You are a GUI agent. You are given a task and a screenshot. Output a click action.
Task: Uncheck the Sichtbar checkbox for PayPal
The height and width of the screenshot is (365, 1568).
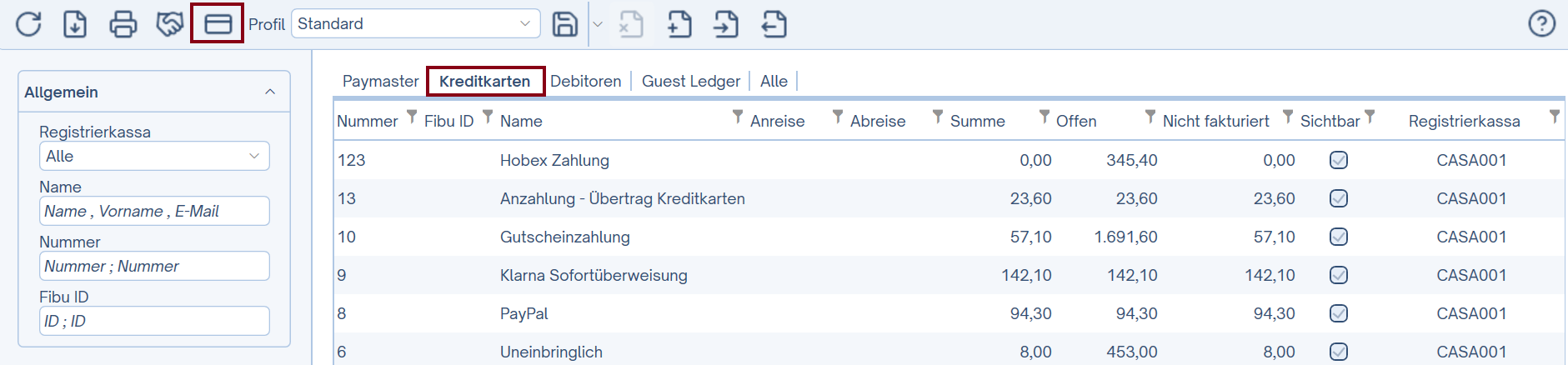pyautogui.click(x=1338, y=313)
